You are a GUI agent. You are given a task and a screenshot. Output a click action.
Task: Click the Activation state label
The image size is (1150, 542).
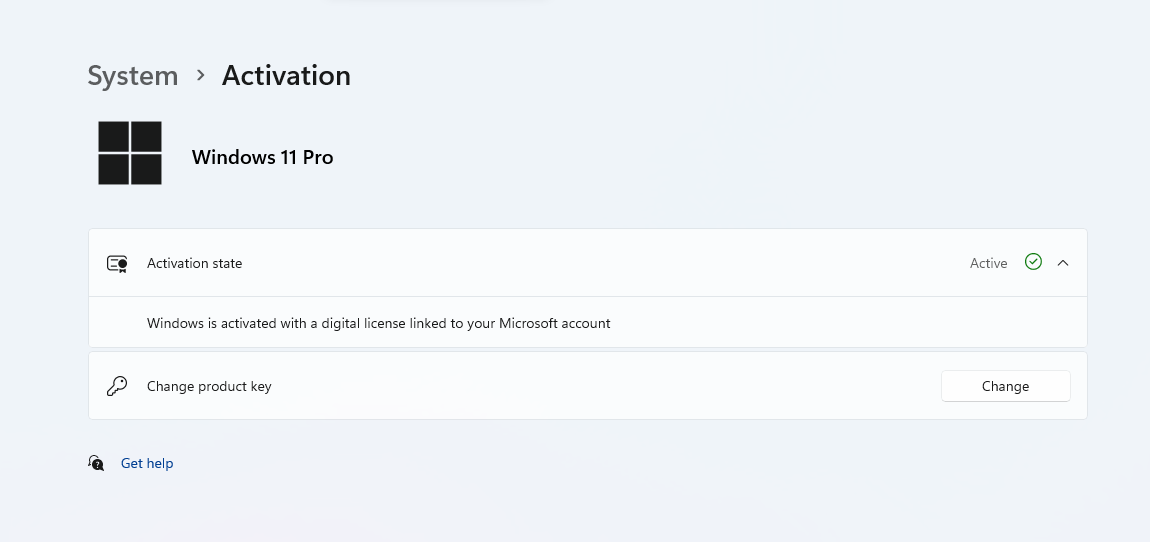[194, 264]
